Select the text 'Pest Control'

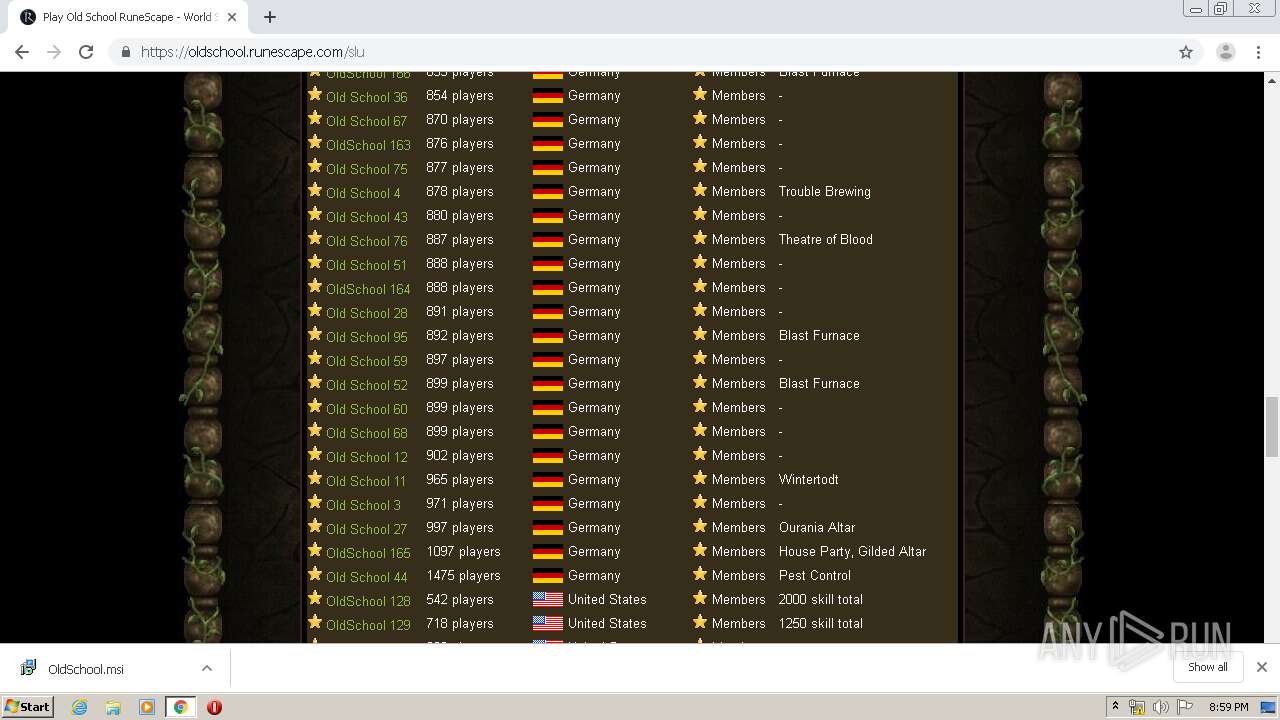tap(815, 575)
